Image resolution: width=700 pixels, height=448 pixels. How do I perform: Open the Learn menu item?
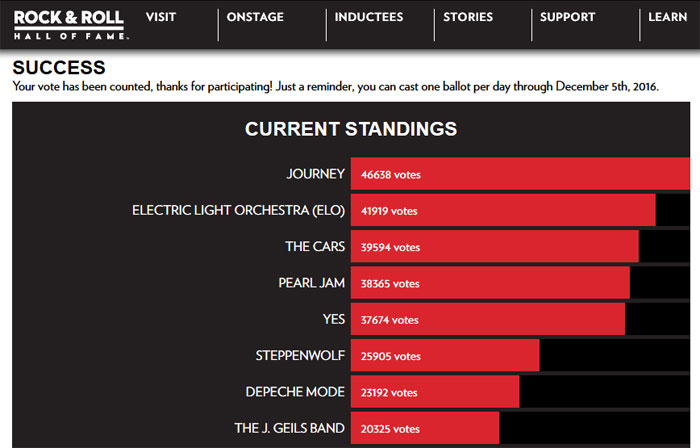point(667,17)
